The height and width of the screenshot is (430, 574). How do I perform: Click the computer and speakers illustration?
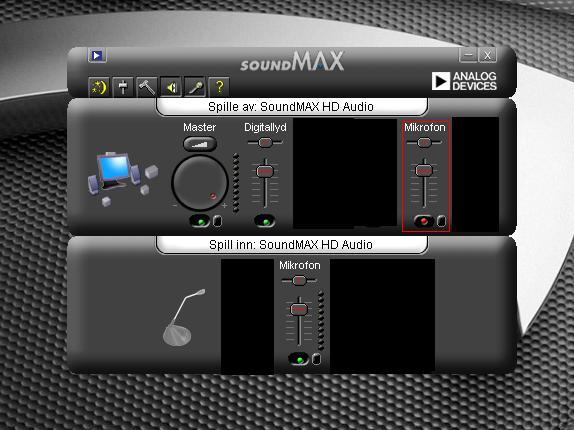[122, 178]
